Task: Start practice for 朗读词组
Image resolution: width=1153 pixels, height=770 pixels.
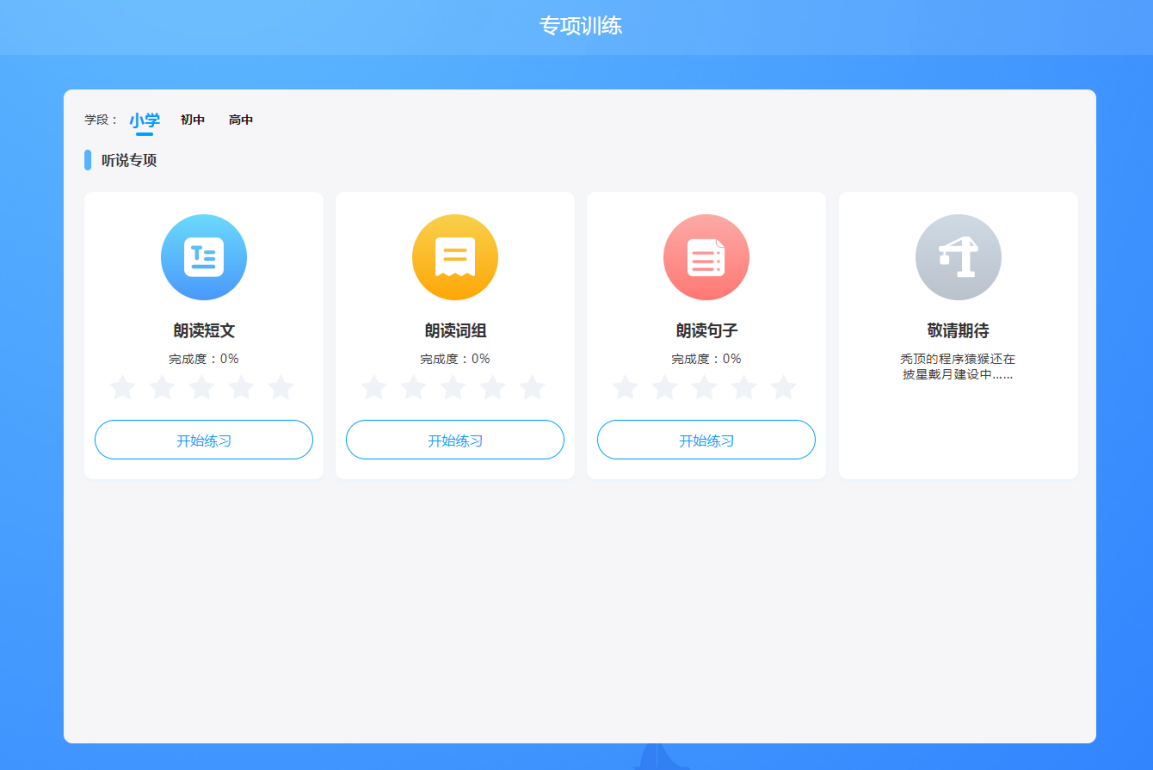Action: pyautogui.click(x=455, y=440)
